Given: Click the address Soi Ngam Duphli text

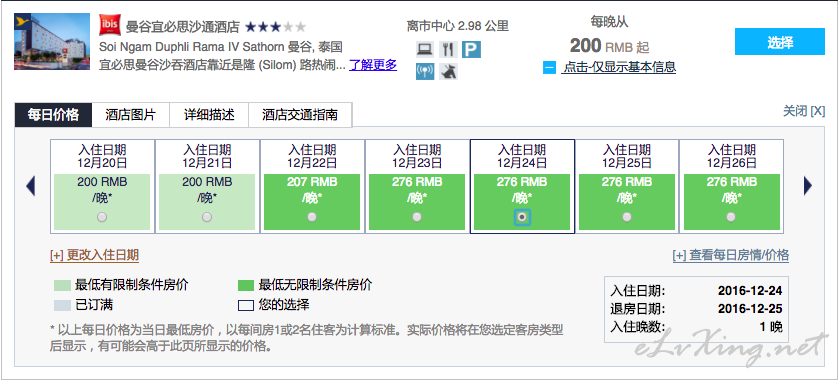Looking at the screenshot, I should coord(221,47).
